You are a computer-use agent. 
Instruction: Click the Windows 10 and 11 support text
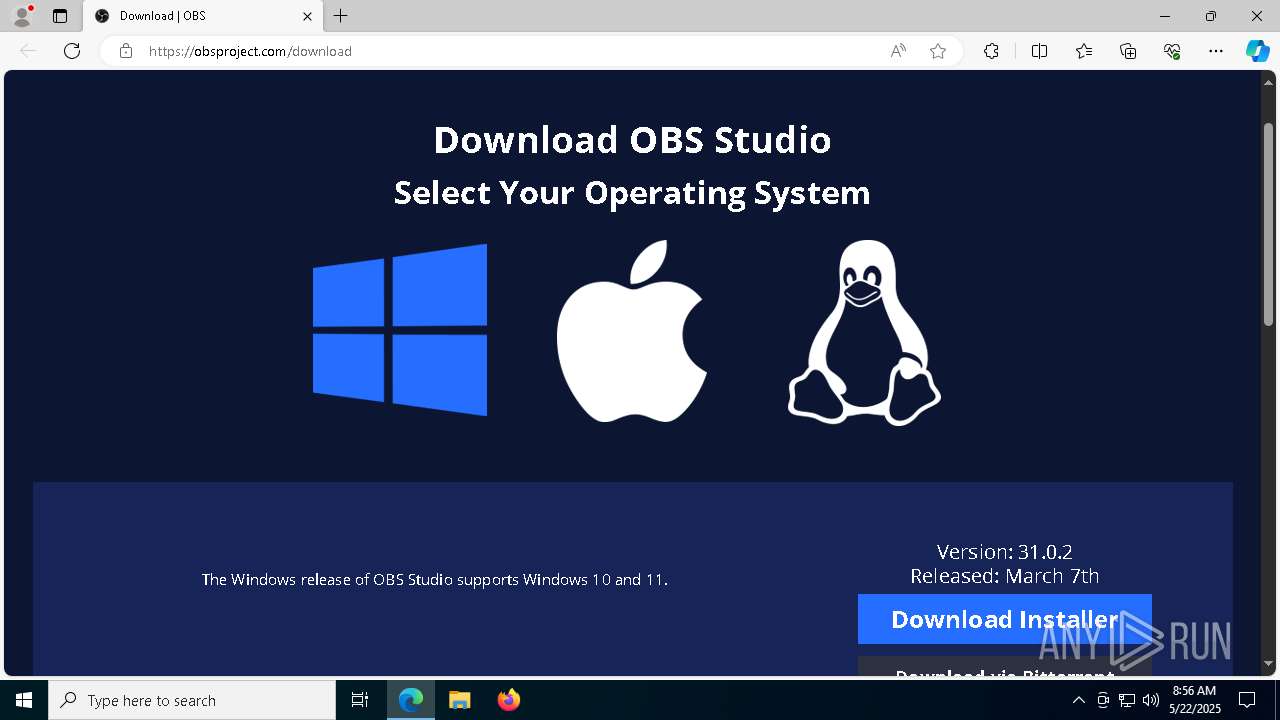click(434, 579)
